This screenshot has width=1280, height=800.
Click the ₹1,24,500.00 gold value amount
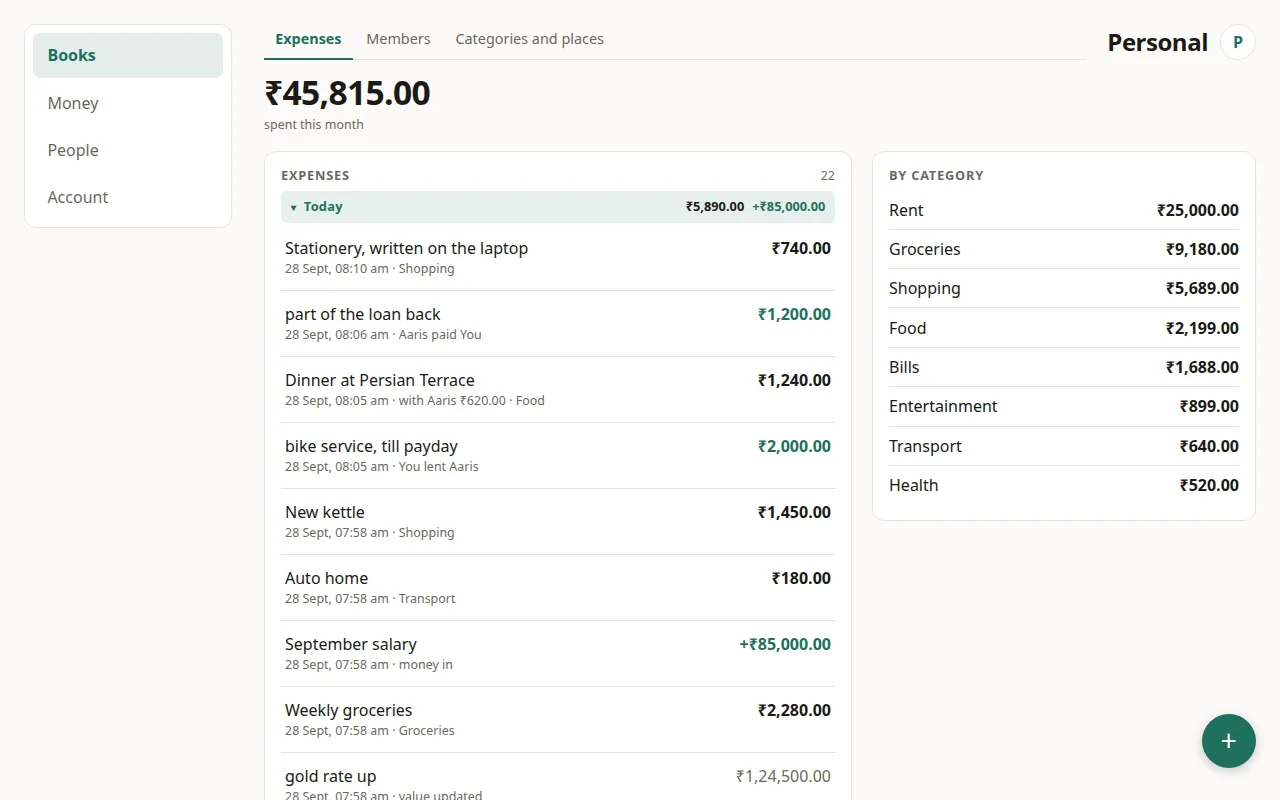pos(783,776)
